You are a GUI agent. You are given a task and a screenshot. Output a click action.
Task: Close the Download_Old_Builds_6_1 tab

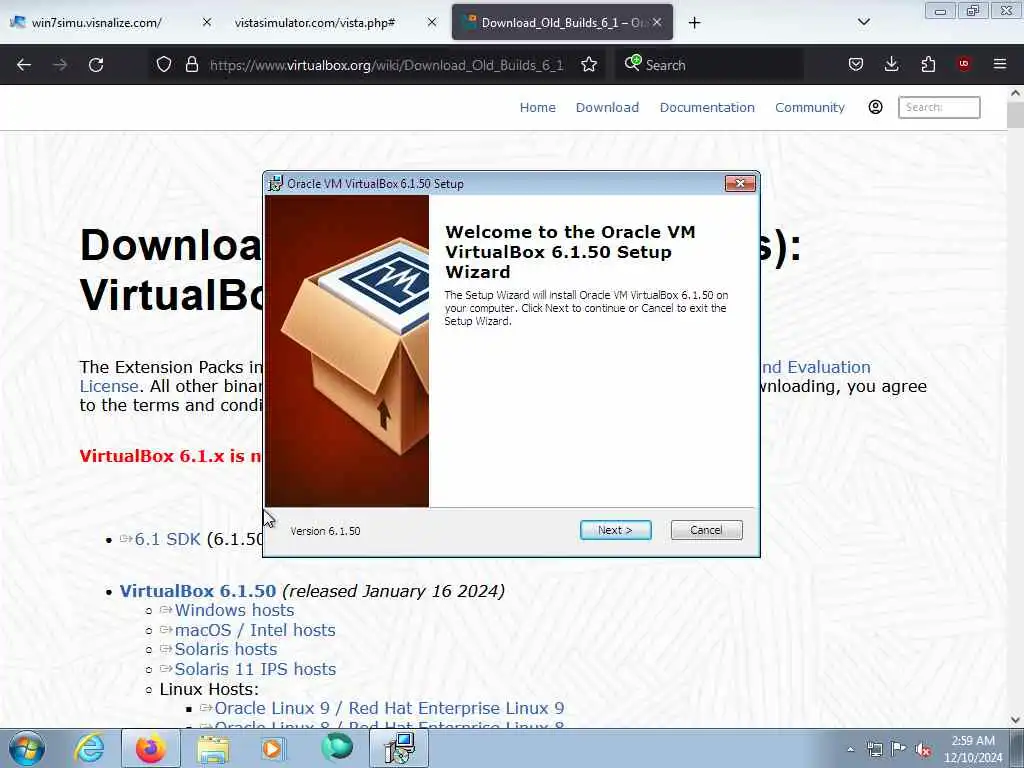tap(657, 22)
